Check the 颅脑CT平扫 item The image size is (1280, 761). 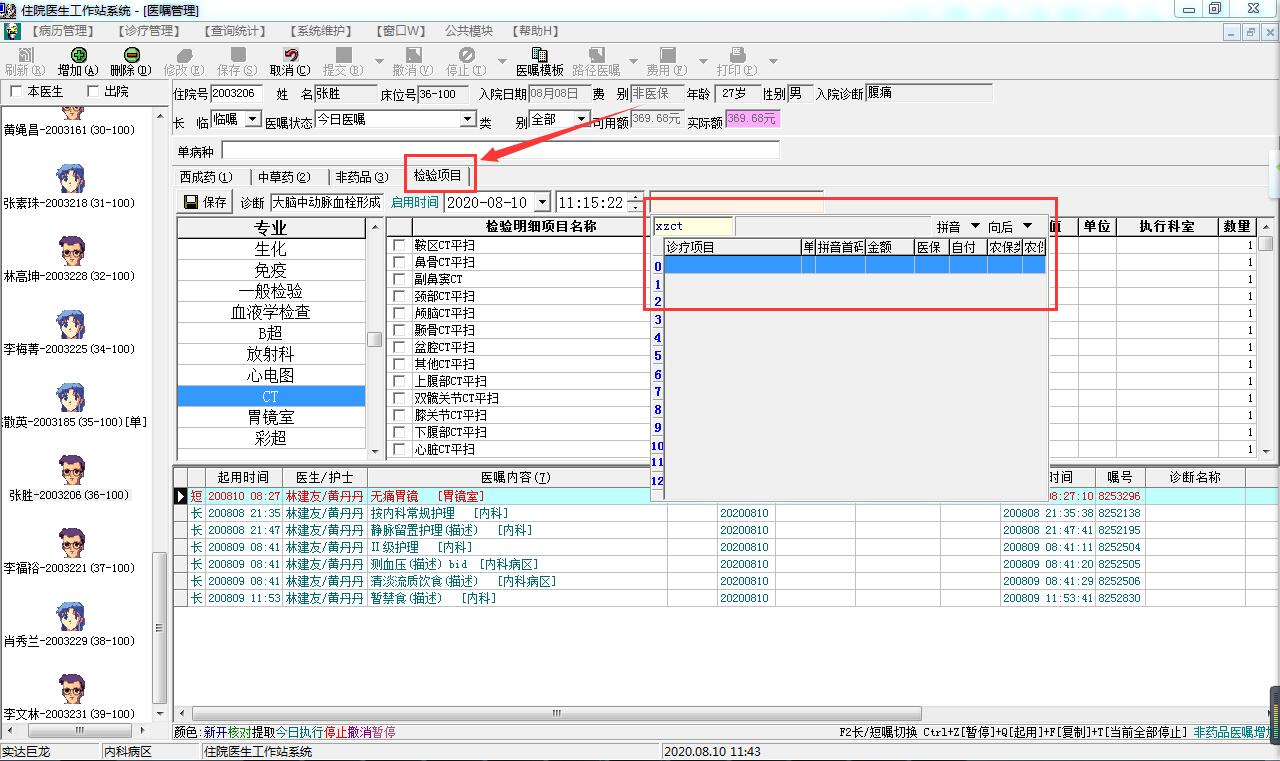pos(399,313)
